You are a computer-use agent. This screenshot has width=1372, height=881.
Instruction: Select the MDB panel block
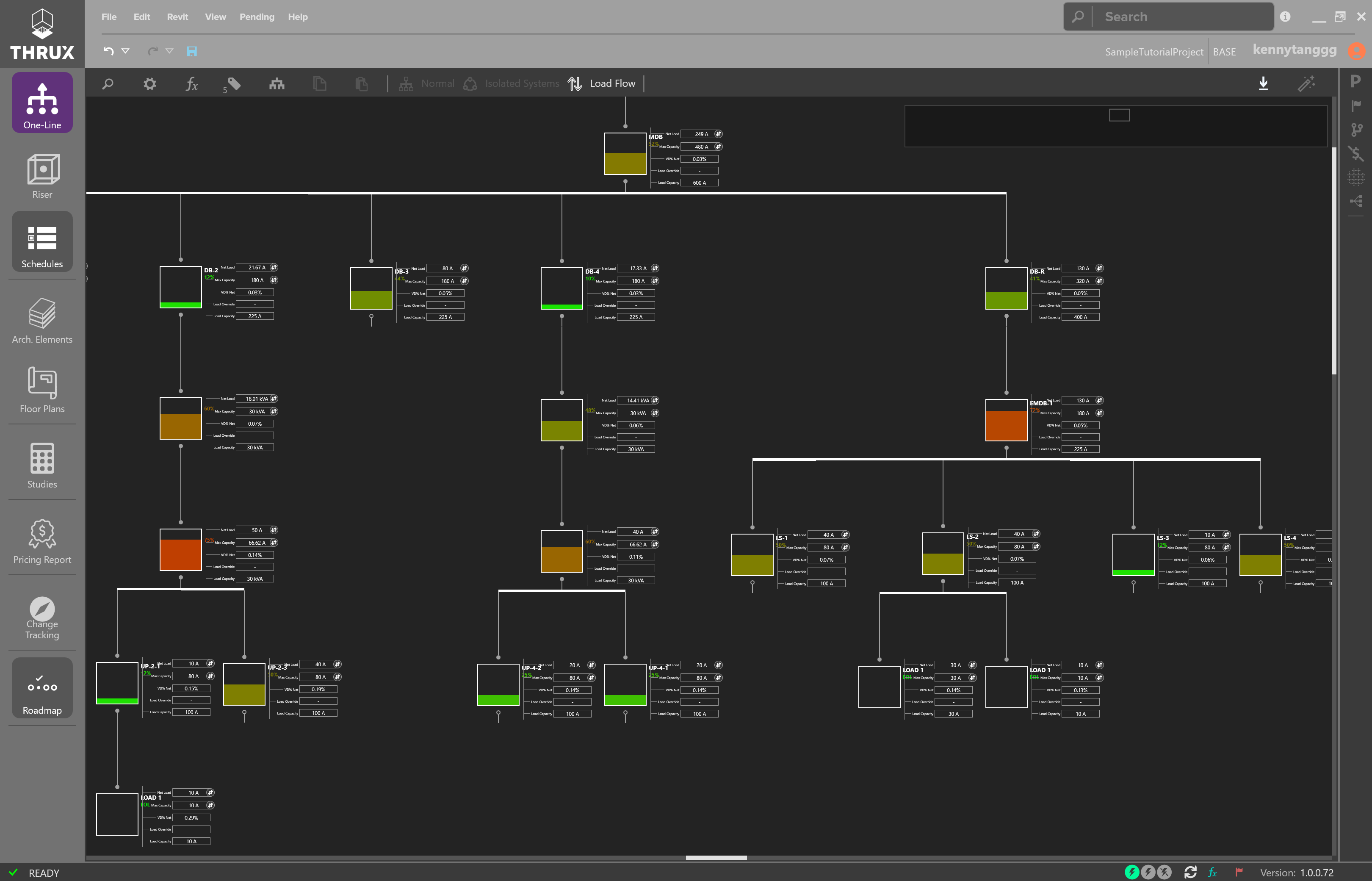pos(625,154)
